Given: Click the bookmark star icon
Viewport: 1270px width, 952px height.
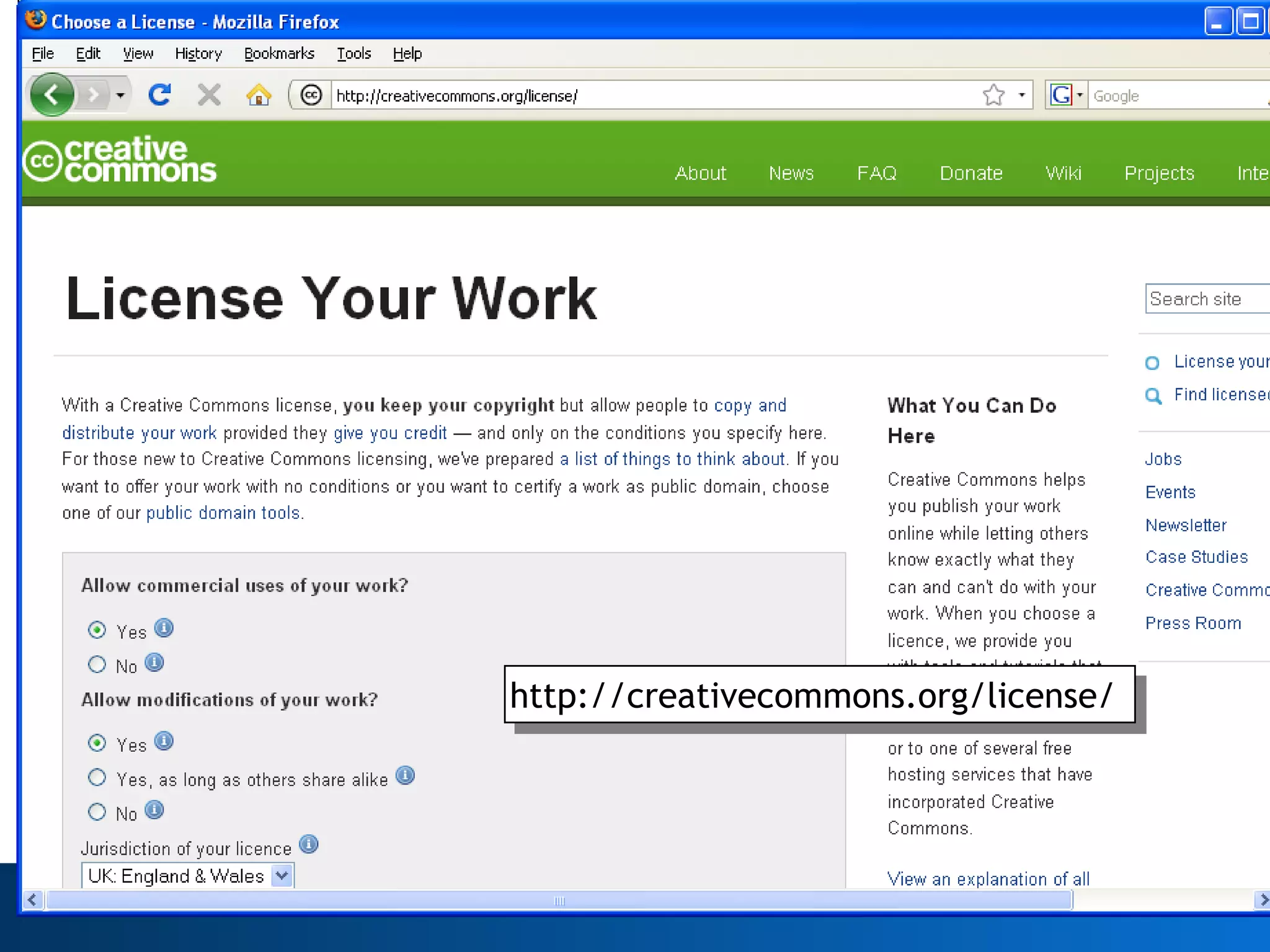Looking at the screenshot, I should 993,95.
